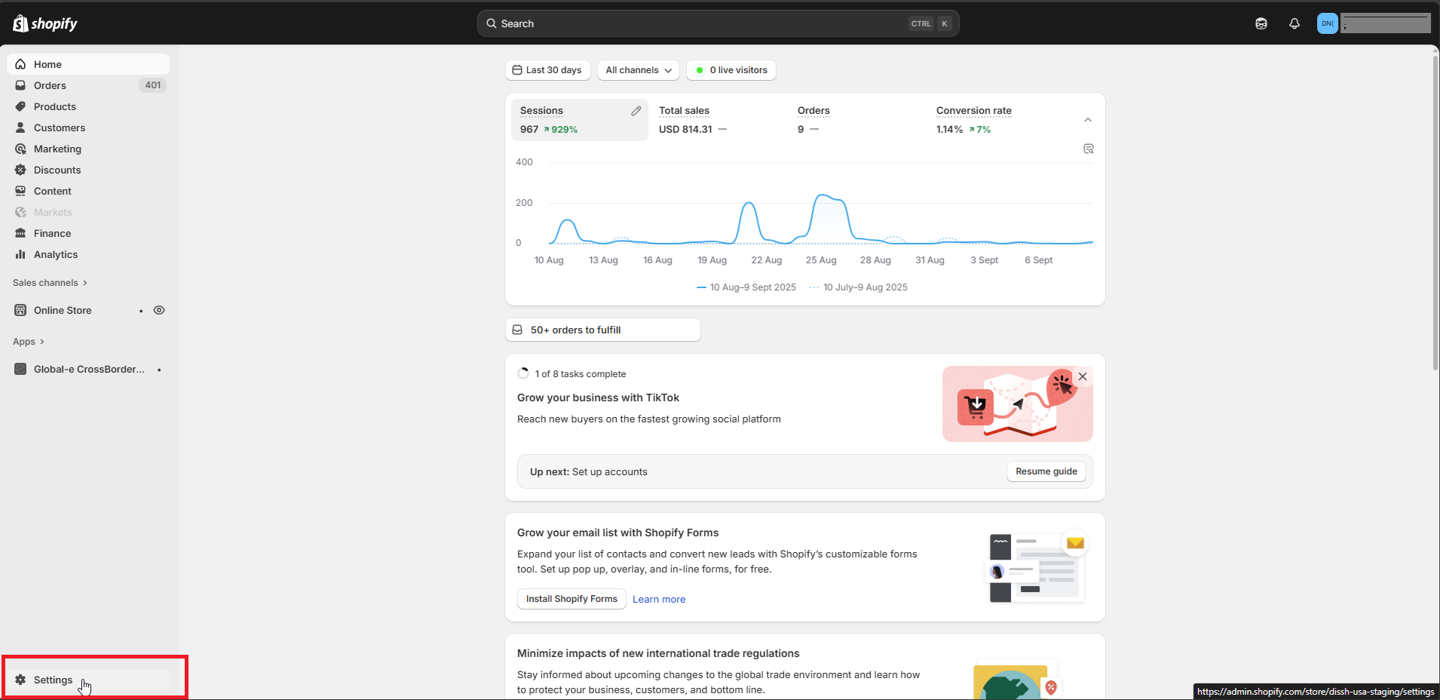Image resolution: width=1440 pixels, height=700 pixels.
Task: Open the All channels dropdown
Action: click(638, 70)
